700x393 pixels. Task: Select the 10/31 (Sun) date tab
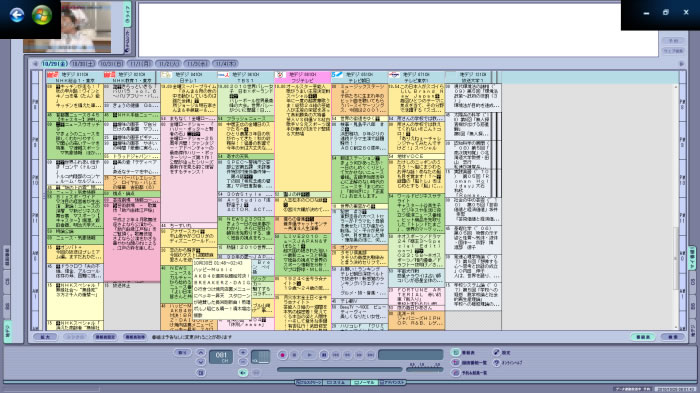(111, 64)
